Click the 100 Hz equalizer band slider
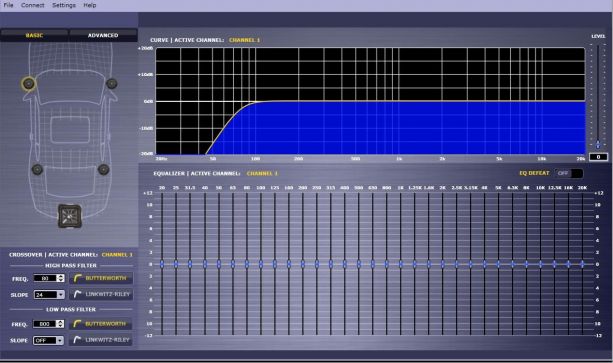 [261, 264]
